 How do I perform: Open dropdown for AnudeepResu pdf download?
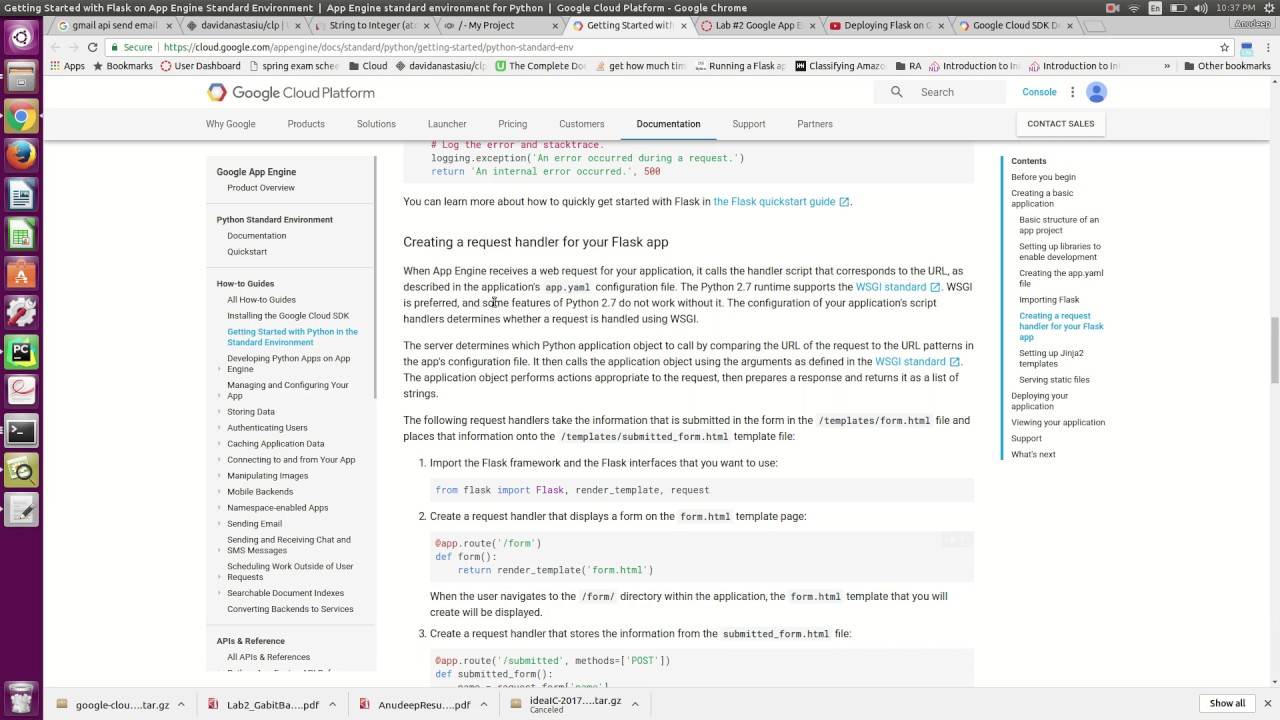[x=483, y=704]
